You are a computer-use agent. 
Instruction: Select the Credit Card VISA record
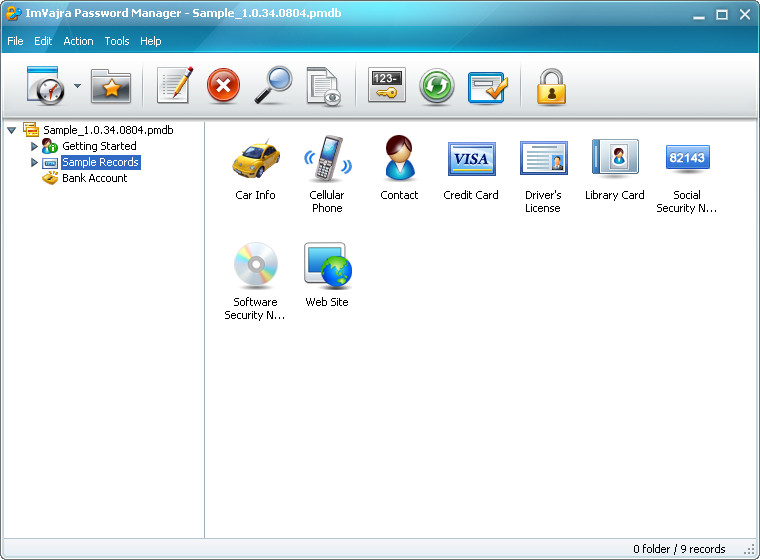point(471,171)
